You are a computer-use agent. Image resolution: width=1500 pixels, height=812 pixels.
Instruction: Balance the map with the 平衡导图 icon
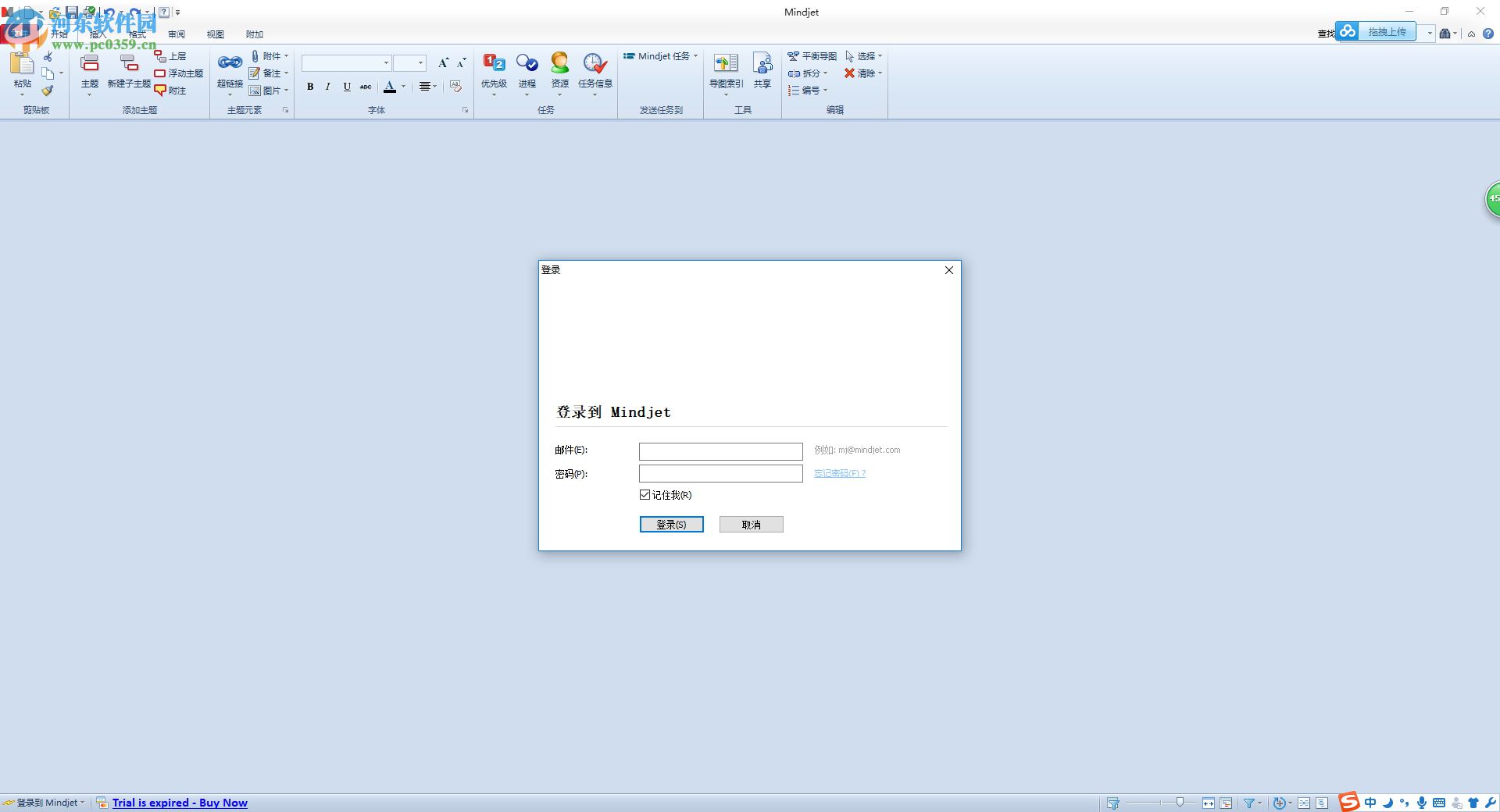812,55
